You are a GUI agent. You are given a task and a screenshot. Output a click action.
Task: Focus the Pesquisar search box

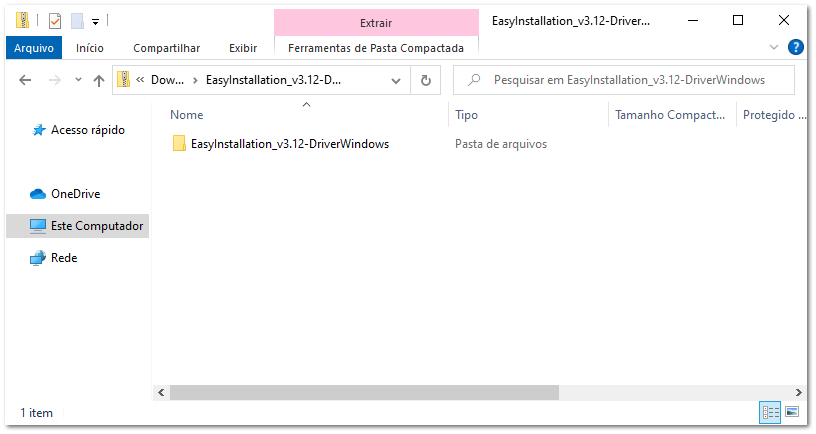pyautogui.click(x=623, y=80)
